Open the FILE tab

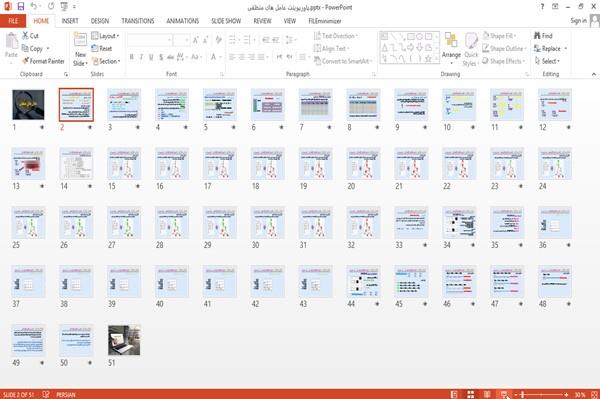click(13, 21)
